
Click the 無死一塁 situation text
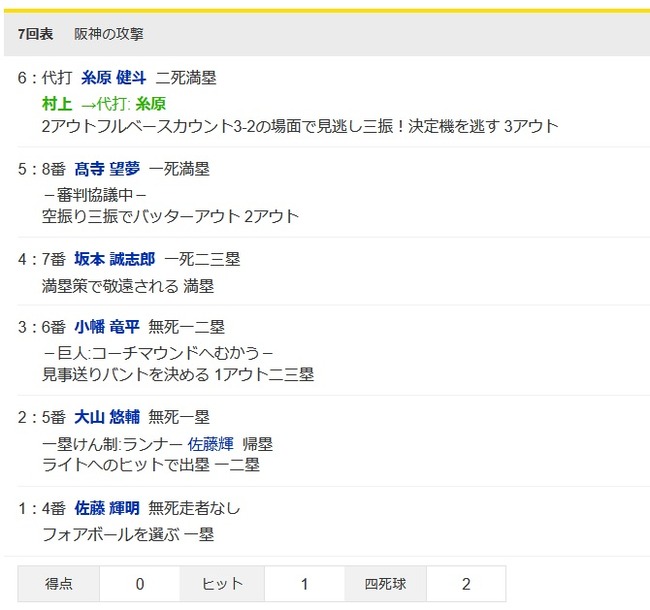click(x=179, y=417)
